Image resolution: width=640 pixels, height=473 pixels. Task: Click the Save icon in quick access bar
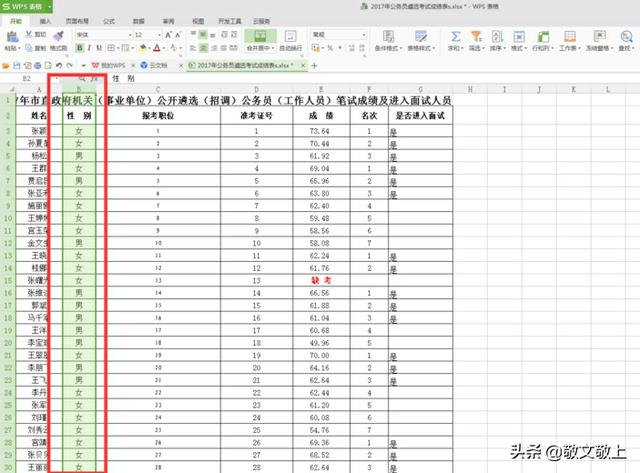click(x=17, y=65)
